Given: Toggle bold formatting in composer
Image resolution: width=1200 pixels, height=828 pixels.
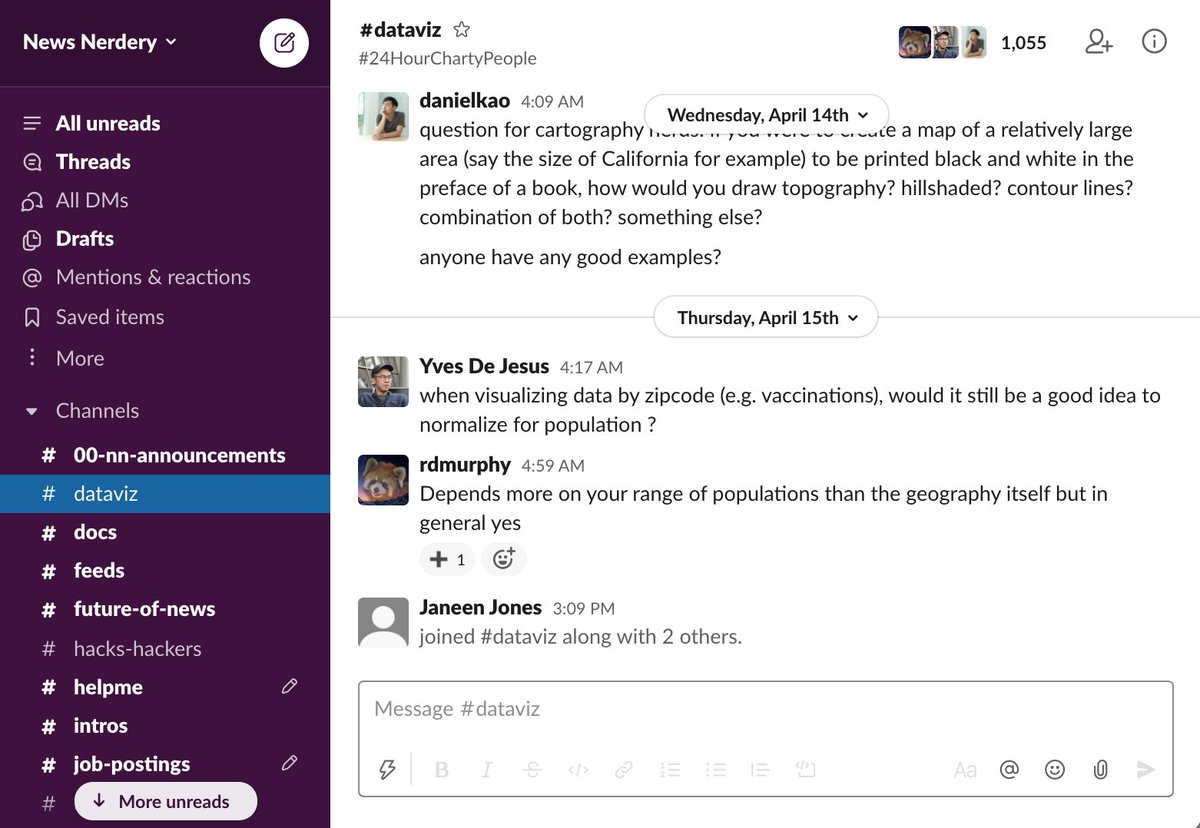Looking at the screenshot, I should click(442, 769).
